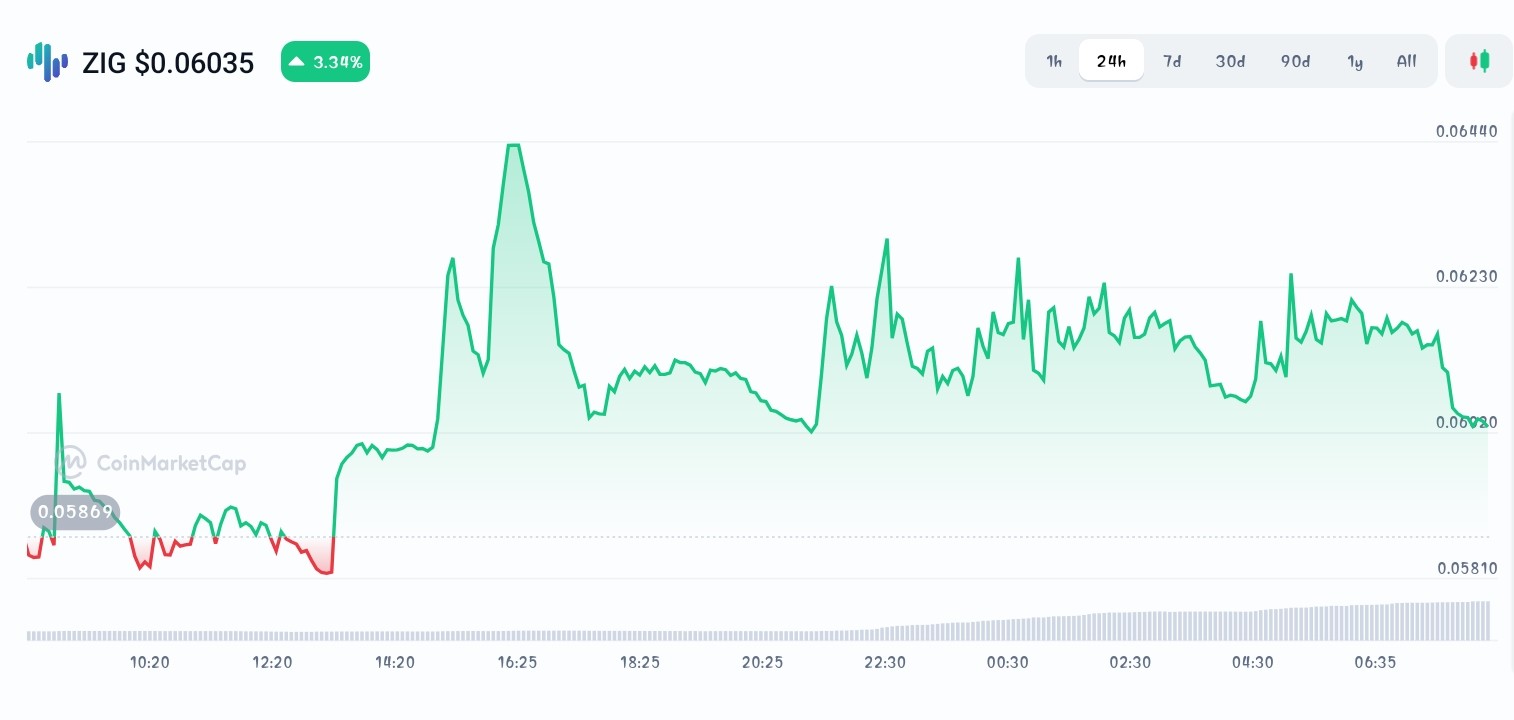This screenshot has height=720, width=1514.
Task: Select the 24h time range tab
Action: pos(1111,61)
